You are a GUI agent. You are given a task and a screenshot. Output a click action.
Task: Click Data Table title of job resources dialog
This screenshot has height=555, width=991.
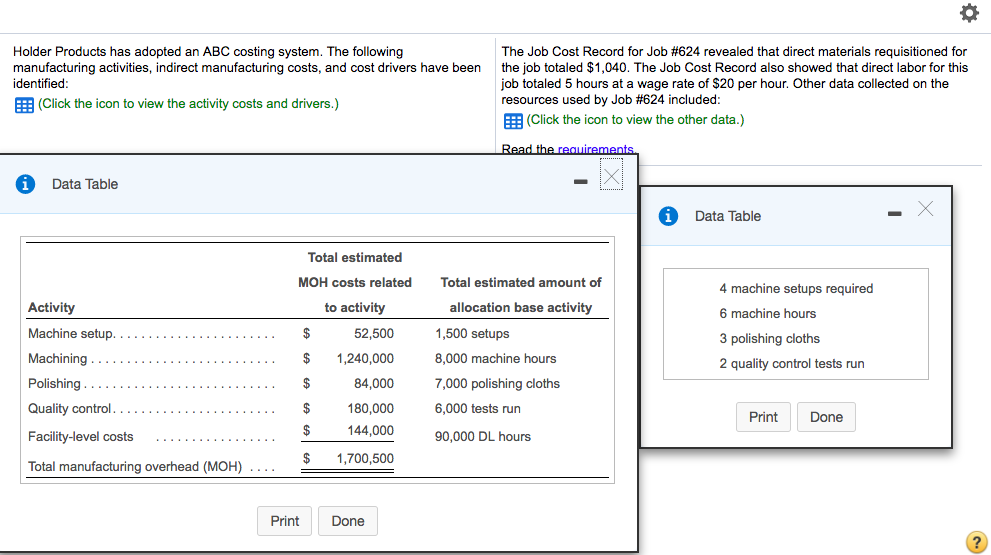[727, 216]
